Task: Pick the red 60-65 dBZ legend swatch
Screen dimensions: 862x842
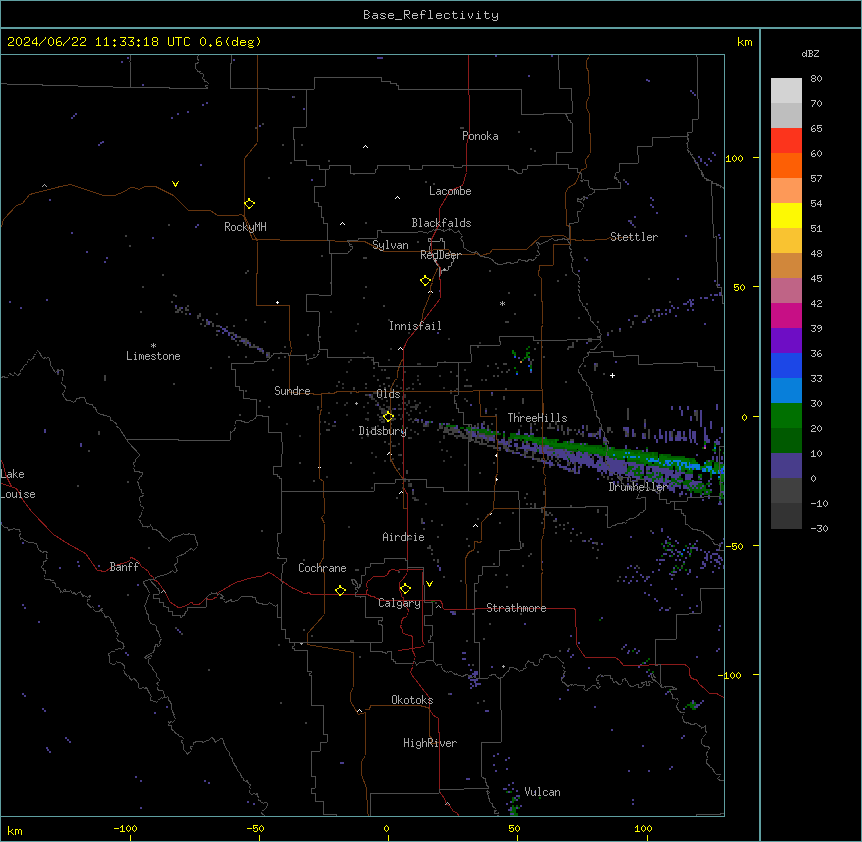Action: click(x=786, y=140)
